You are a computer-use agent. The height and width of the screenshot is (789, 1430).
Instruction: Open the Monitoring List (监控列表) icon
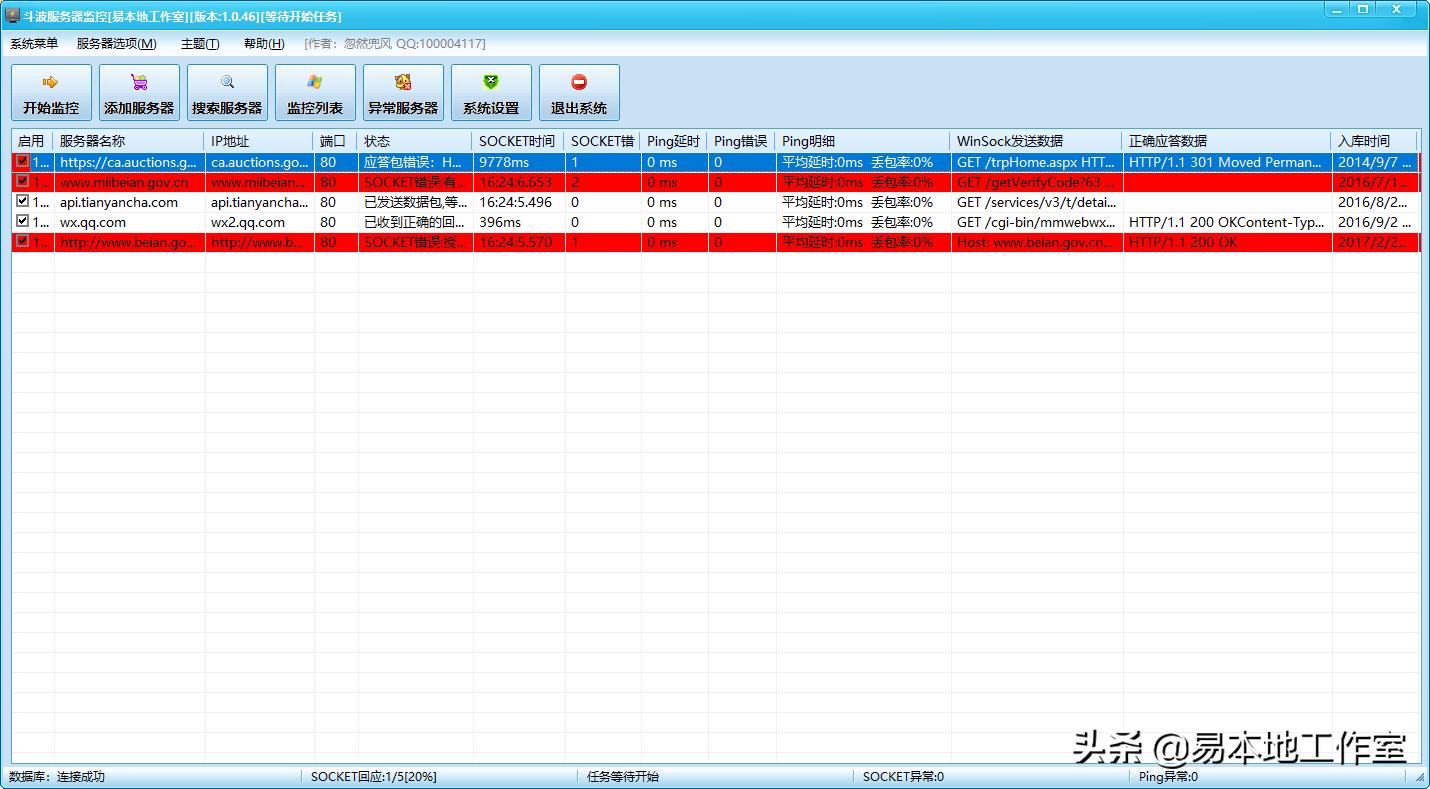(x=315, y=83)
